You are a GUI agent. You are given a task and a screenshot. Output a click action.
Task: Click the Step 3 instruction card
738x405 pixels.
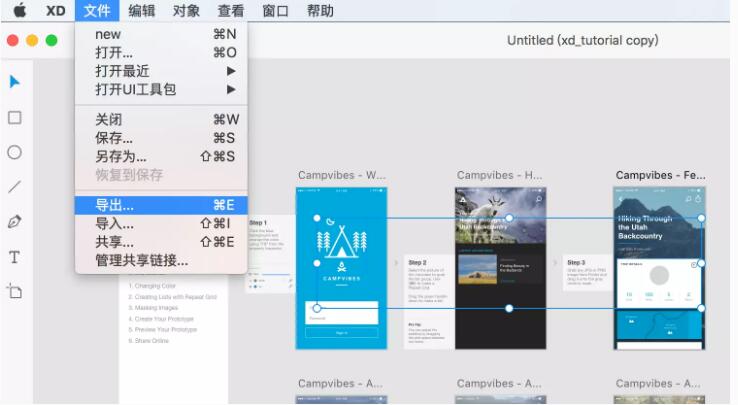587,273
